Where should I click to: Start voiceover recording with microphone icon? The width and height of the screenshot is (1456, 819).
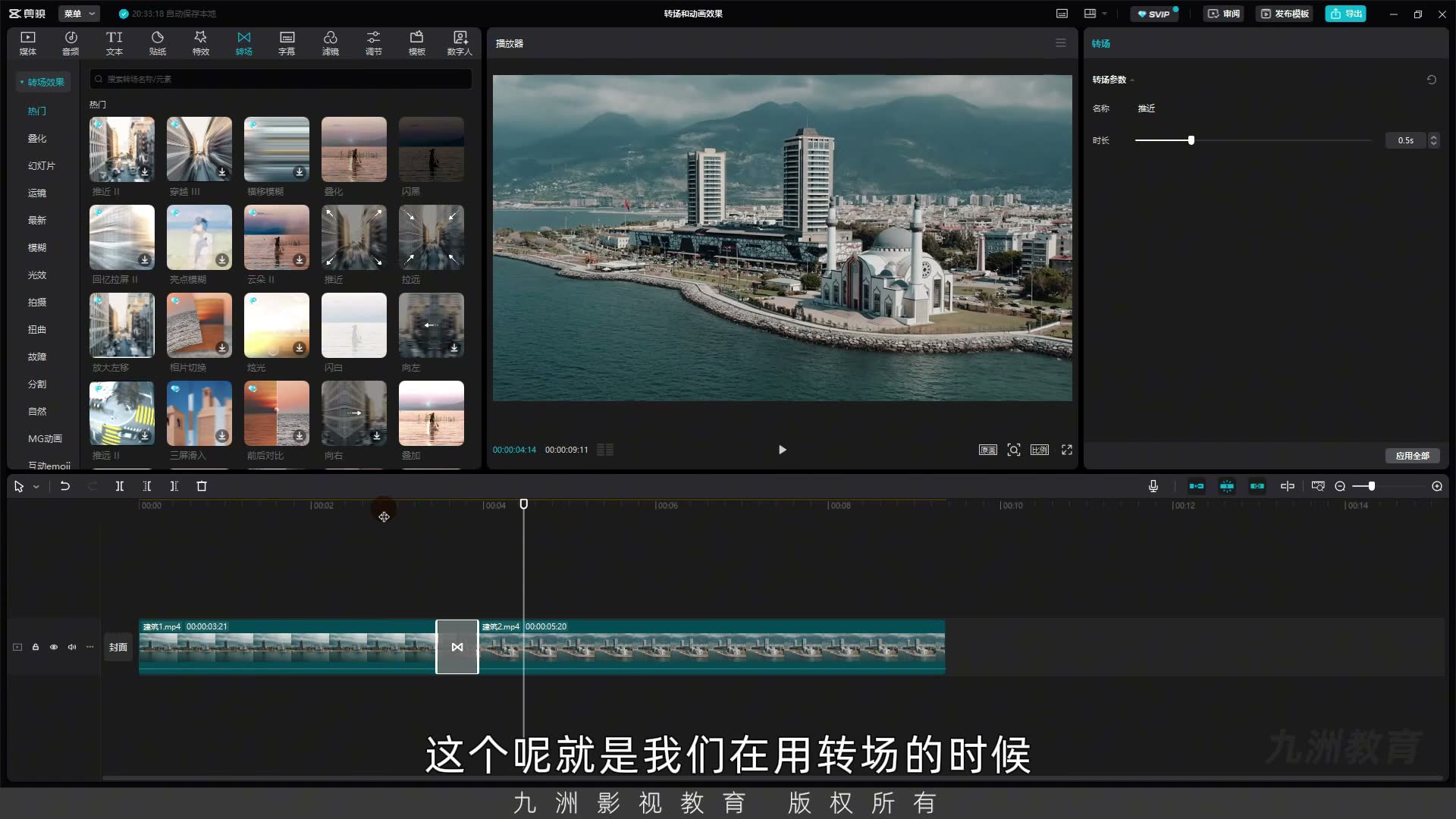pos(1153,486)
